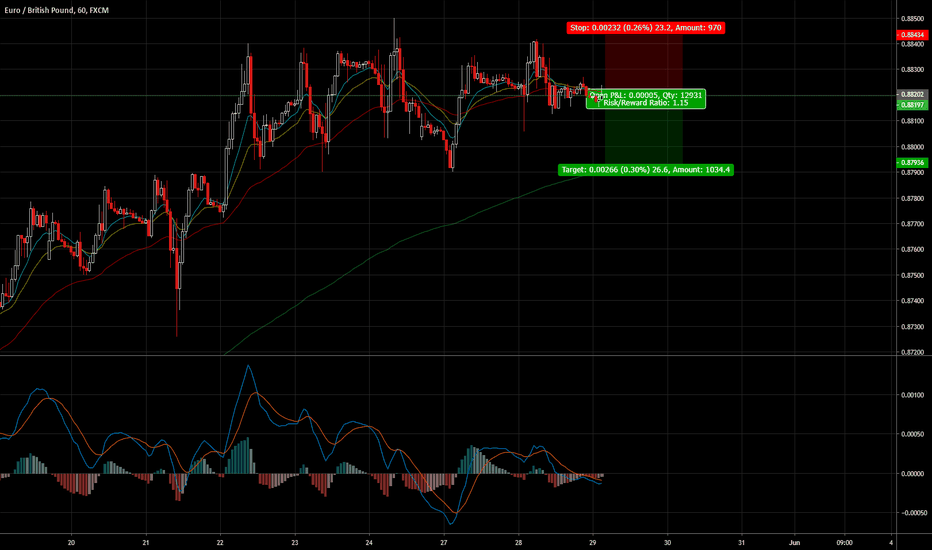Click the 0.87600 price axis label

coord(912,250)
